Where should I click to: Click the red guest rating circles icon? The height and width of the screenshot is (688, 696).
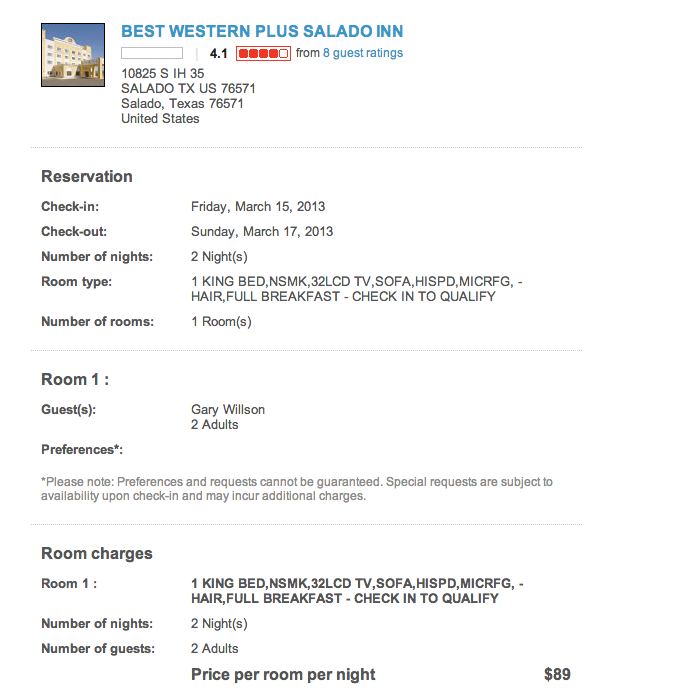coord(263,53)
